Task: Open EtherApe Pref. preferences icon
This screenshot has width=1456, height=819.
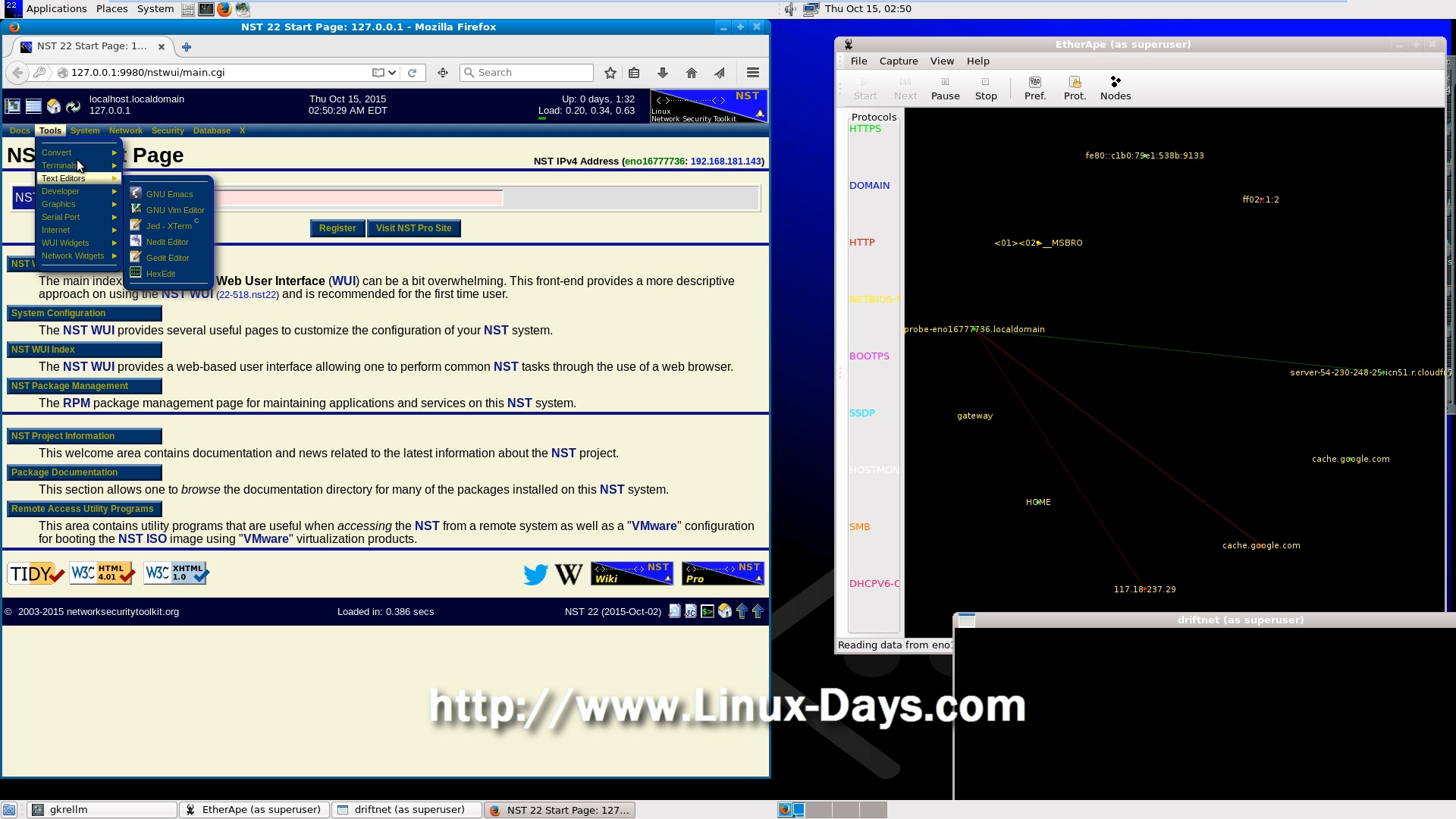Action: pyautogui.click(x=1035, y=88)
